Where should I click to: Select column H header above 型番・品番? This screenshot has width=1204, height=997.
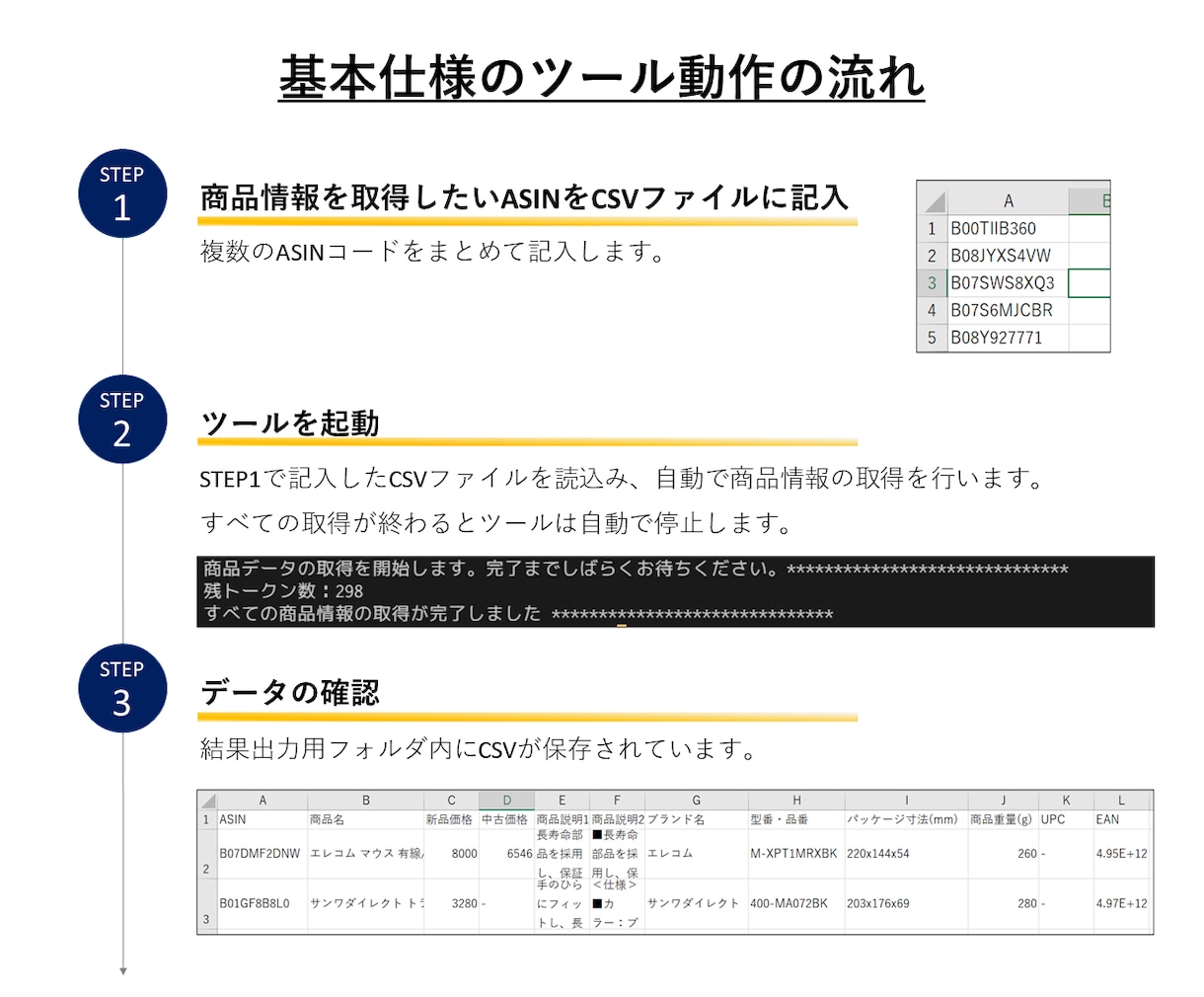point(796,801)
